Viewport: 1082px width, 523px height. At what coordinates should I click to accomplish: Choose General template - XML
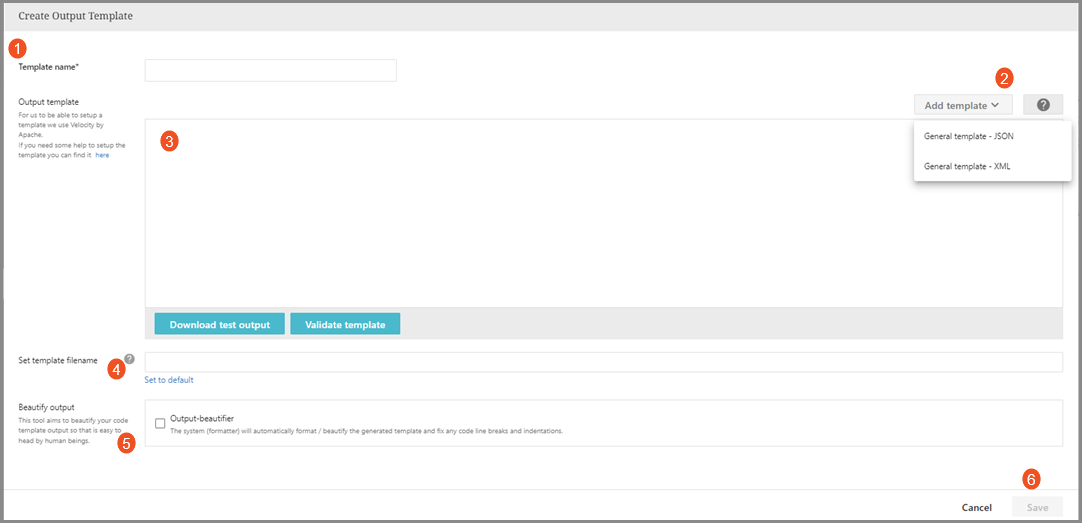click(966, 166)
